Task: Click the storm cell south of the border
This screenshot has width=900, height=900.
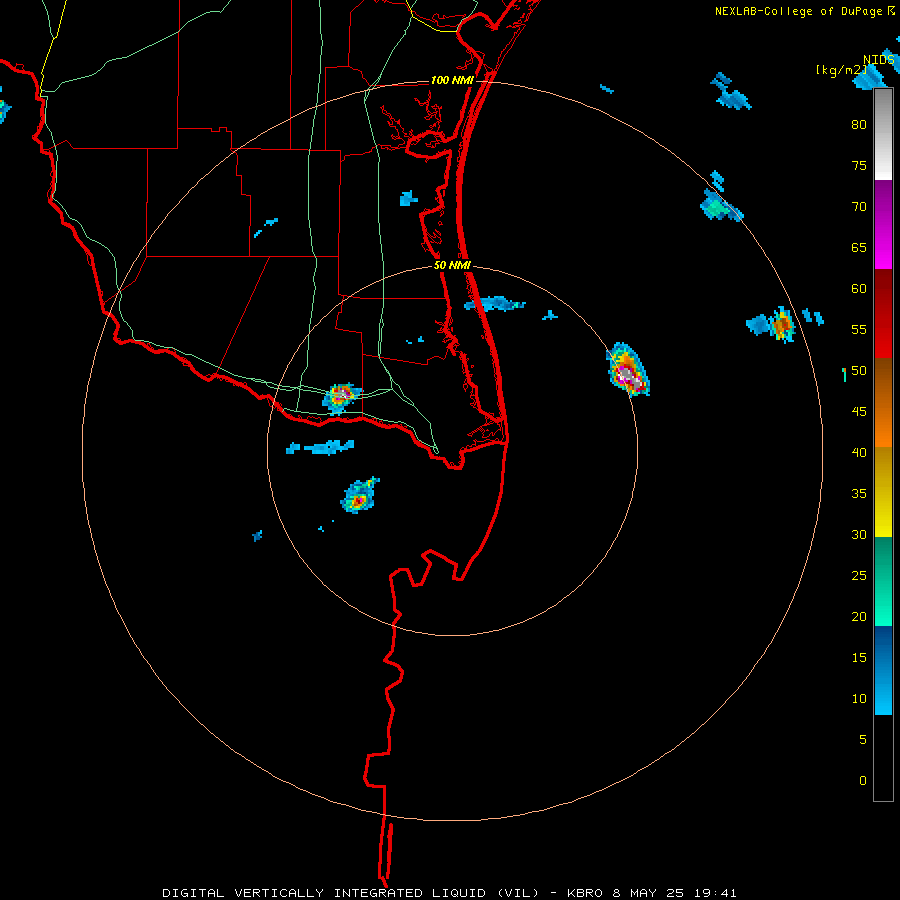Action: click(360, 495)
